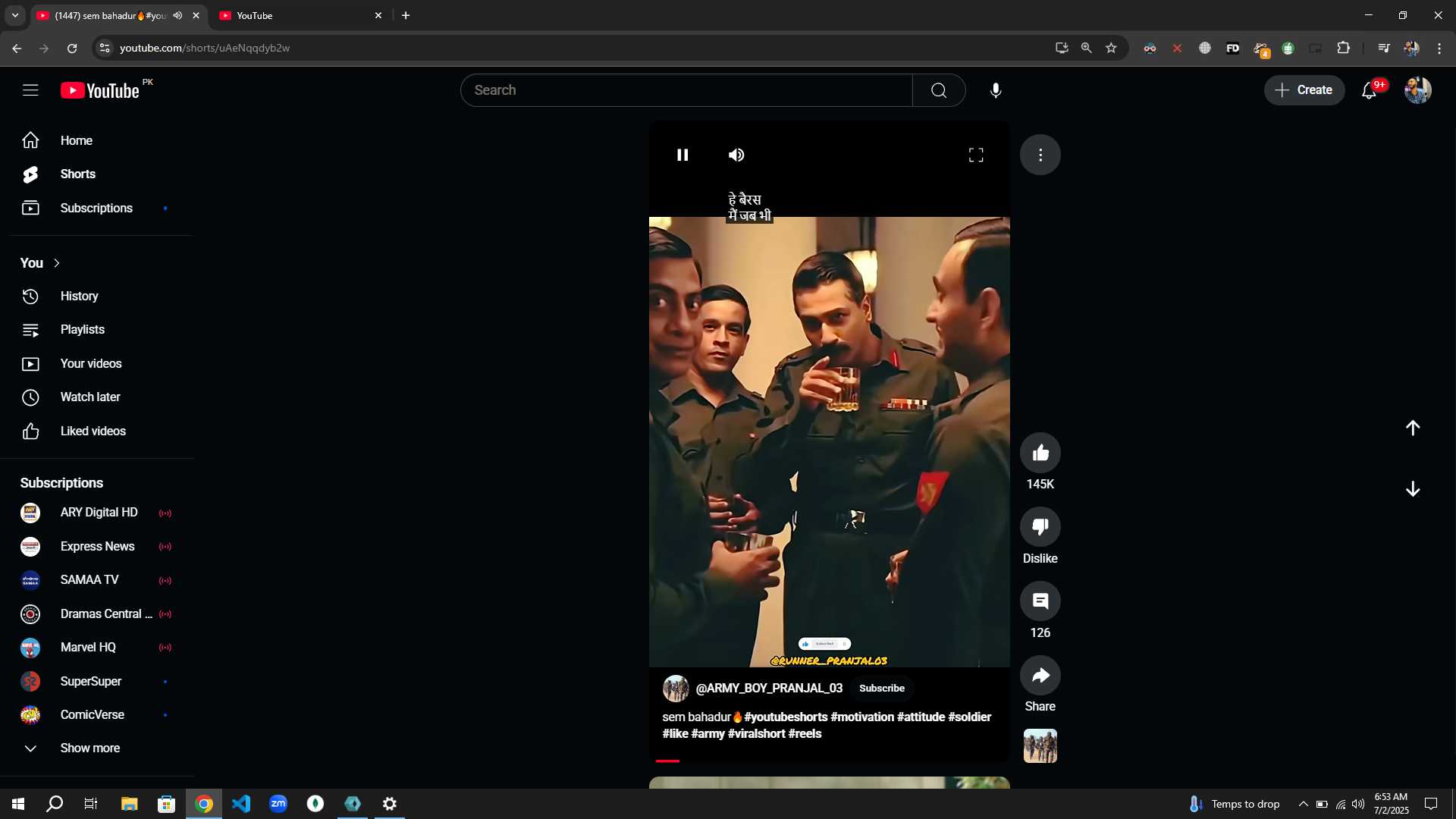Pause the playing Short

(682, 155)
